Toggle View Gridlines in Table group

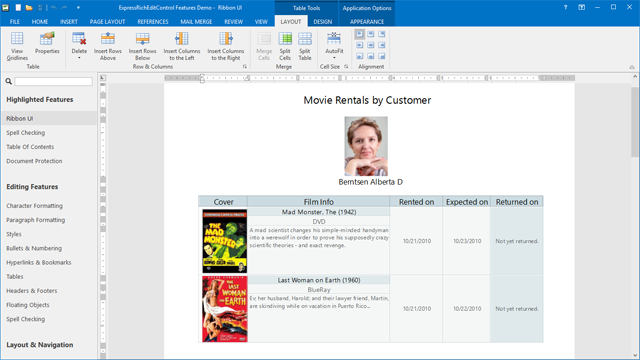pos(17,46)
